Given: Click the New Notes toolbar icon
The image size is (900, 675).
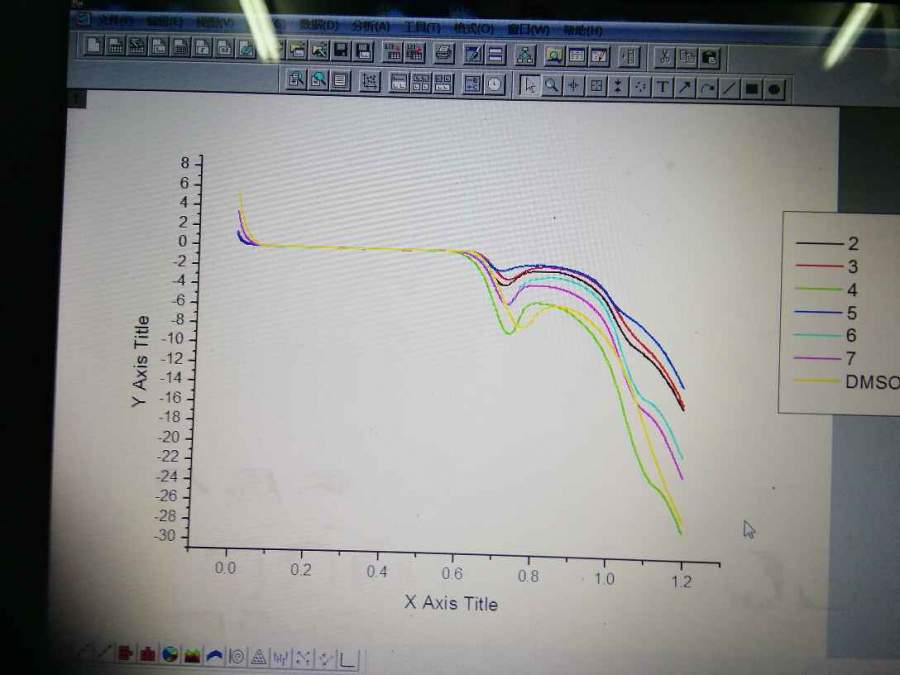Looking at the screenshot, I should coord(246,49).
